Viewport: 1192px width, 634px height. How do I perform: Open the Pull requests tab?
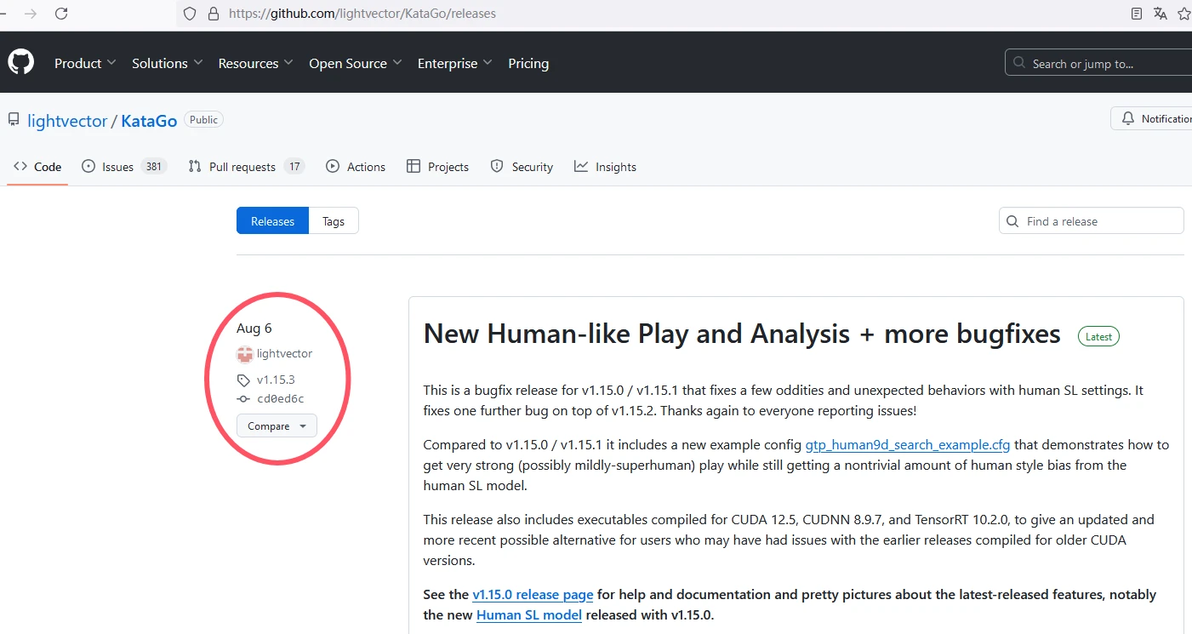coord(246,167)
